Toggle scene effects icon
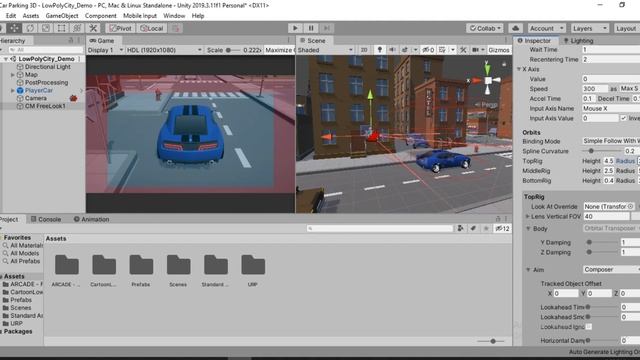 405,50
